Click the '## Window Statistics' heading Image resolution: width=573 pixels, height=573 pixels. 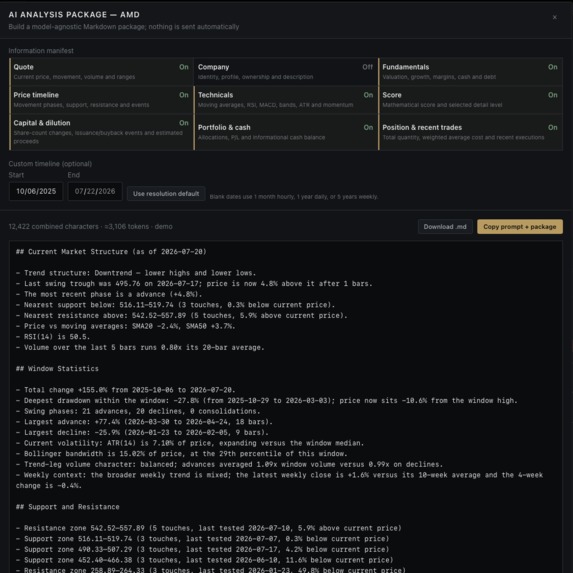[57, 368]
